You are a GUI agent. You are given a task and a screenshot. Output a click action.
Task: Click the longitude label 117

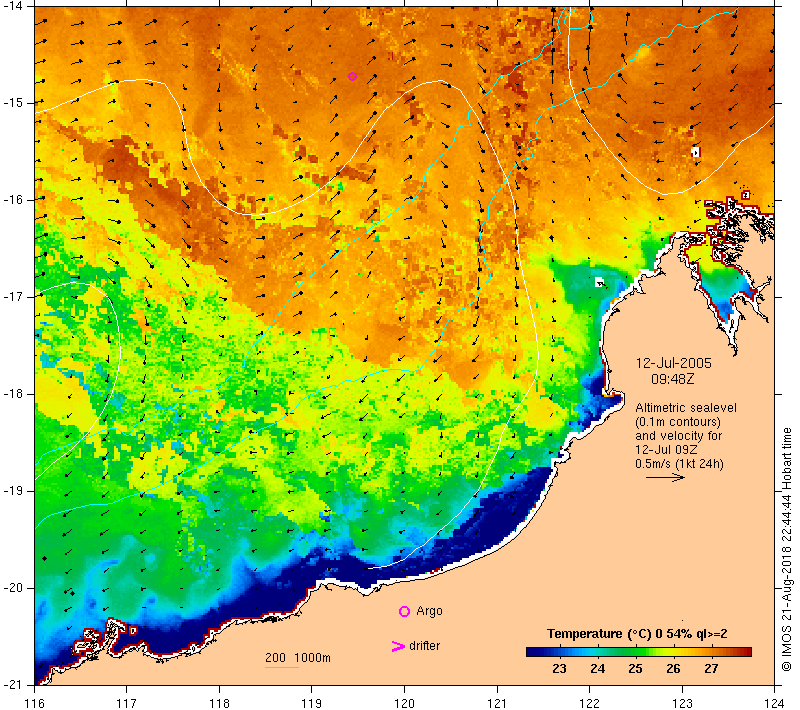pyautogui.click(x=127, y=703)
